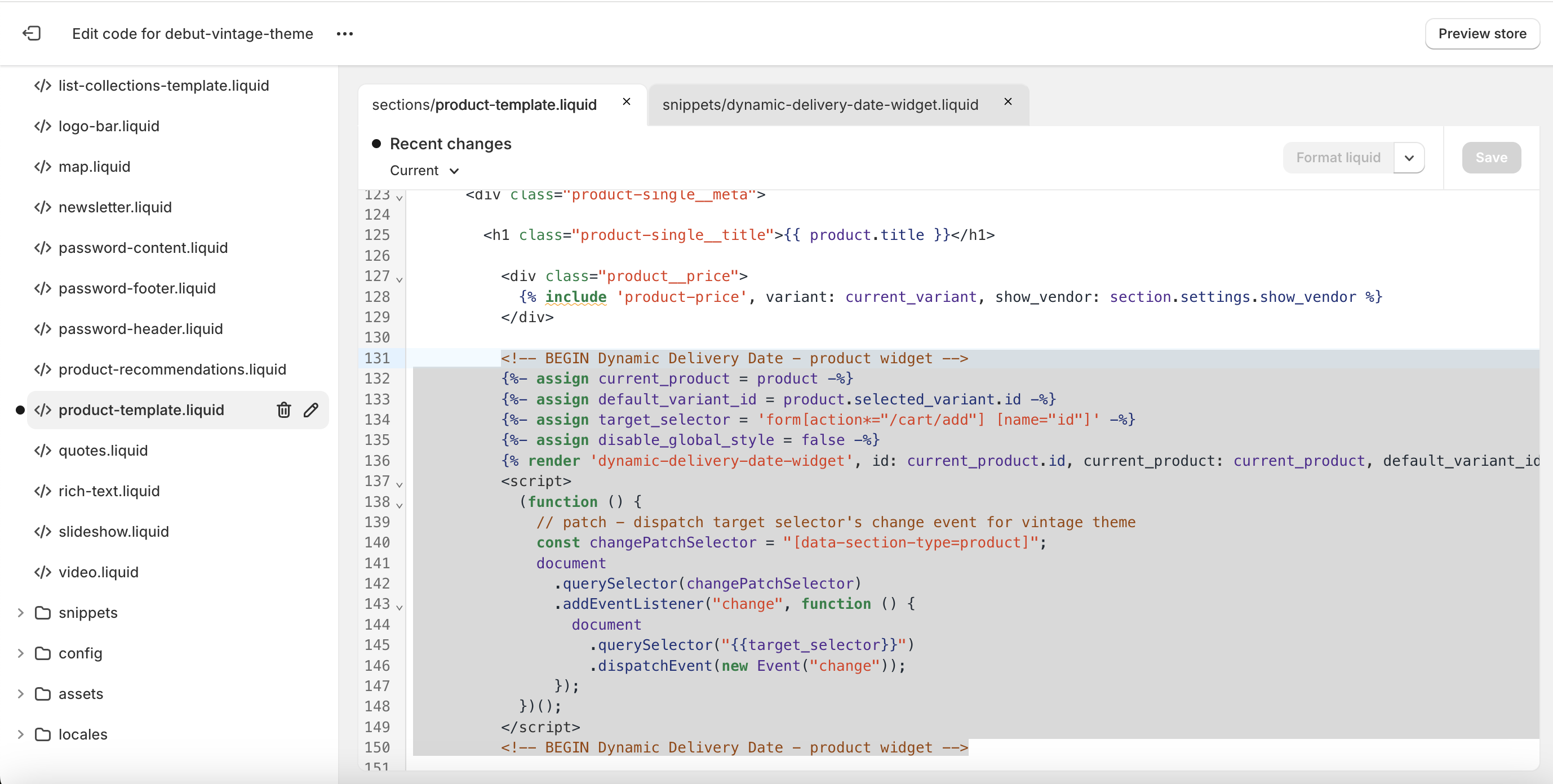Click line number 136 in the gutter
The image size is (1553, 784).
click(378, 460)
